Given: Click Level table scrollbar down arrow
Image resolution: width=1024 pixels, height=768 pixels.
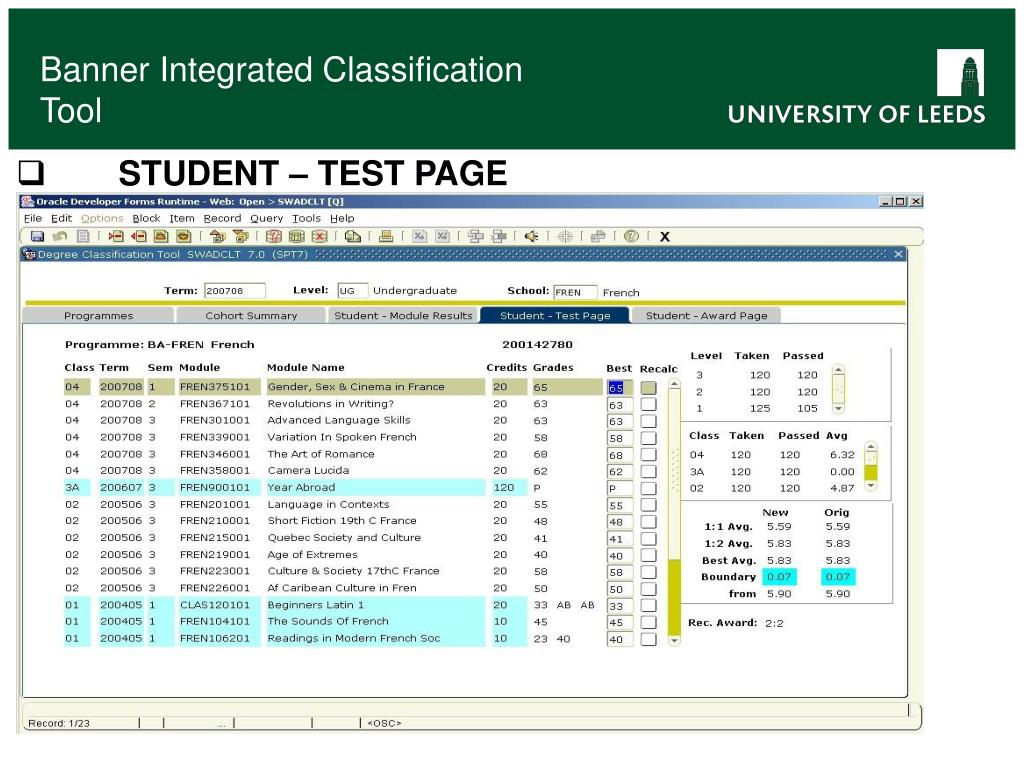Looking at the screenshot, I should coord(839,409).
